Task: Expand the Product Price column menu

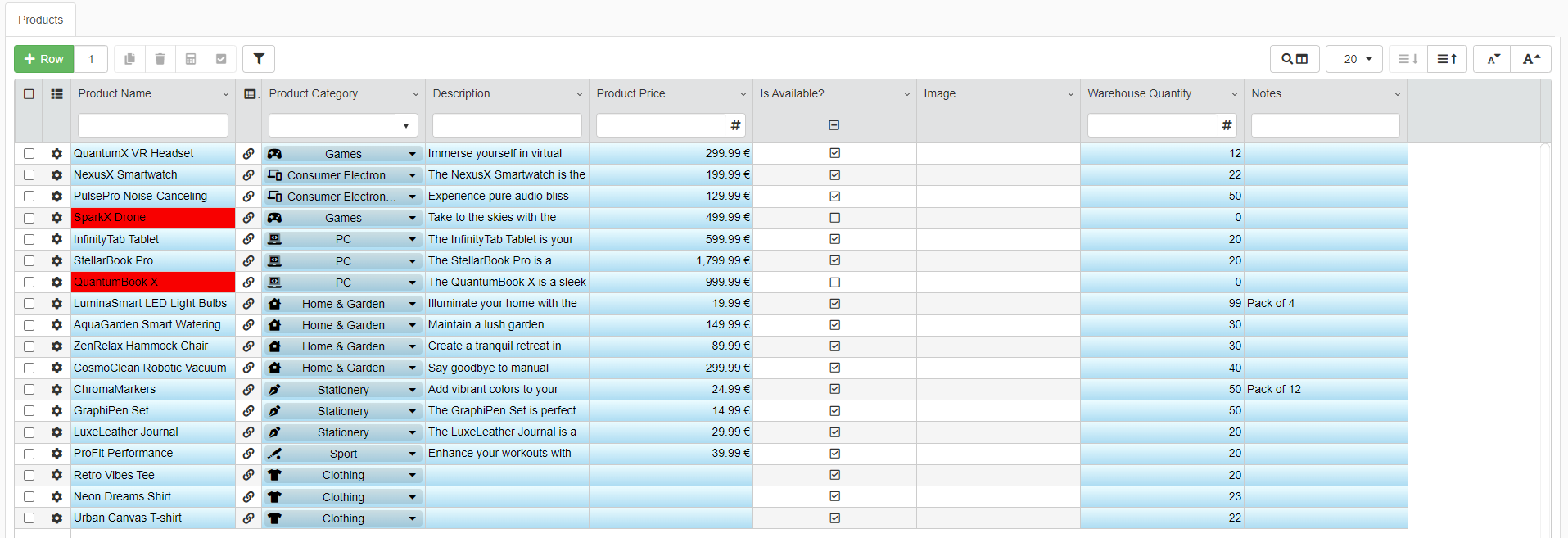Action: (x=743, y=94)
